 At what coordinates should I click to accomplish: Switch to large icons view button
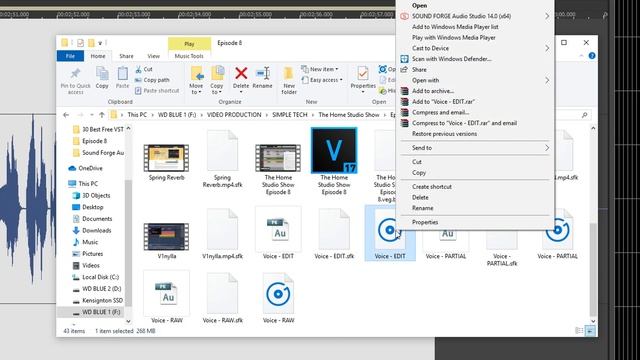click(590, 331)
